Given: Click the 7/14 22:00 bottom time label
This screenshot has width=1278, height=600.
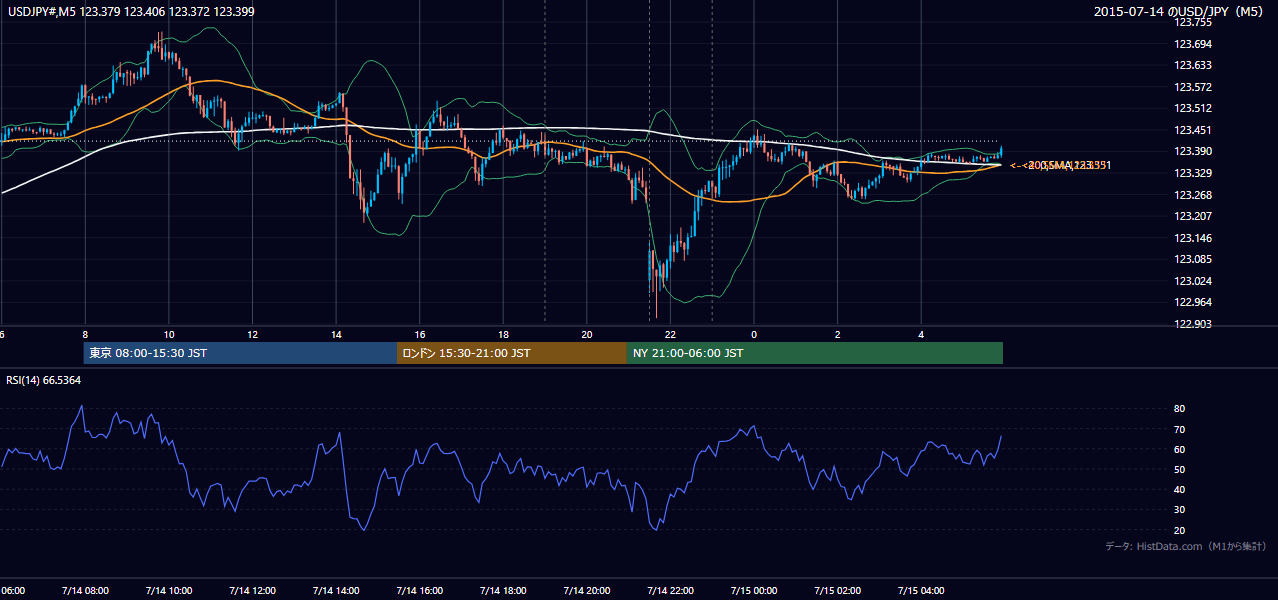Looking at the screenshot, I should (x=670, y=590).
